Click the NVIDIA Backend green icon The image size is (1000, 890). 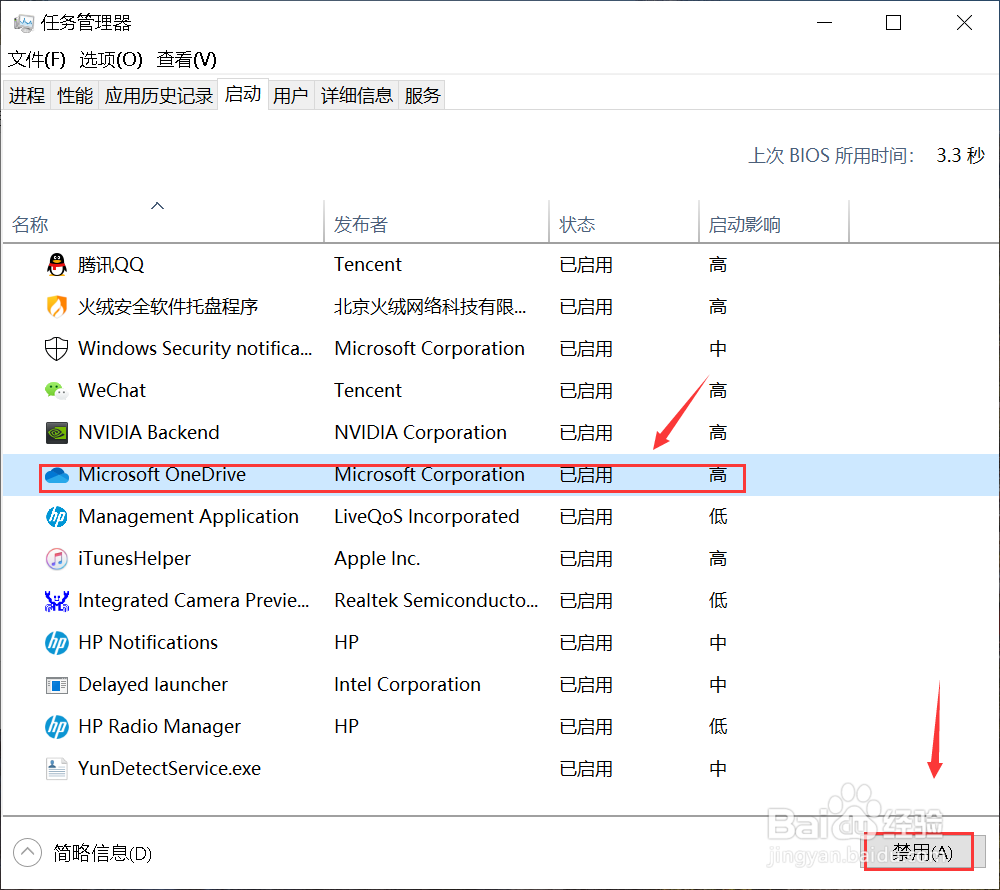click(57, 432)
